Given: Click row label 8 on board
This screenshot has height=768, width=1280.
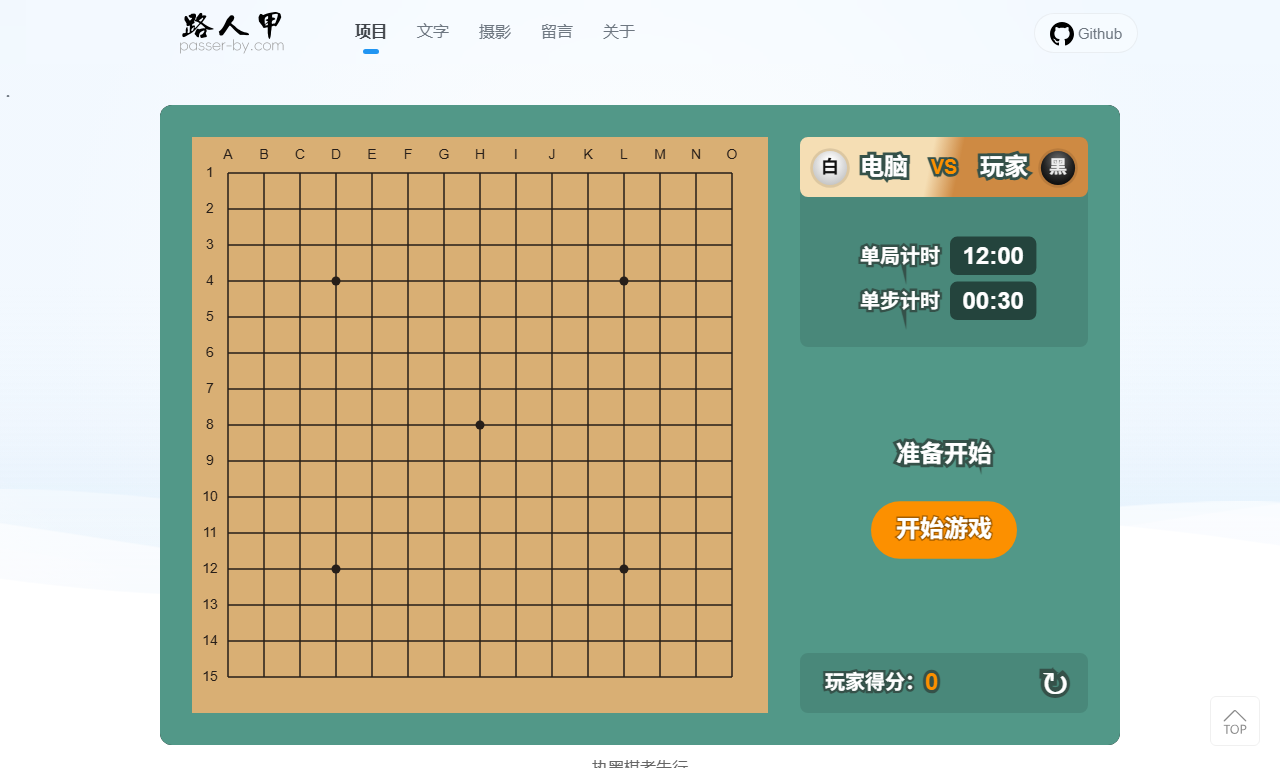Looking at the screenshot, I should [210, 425].
